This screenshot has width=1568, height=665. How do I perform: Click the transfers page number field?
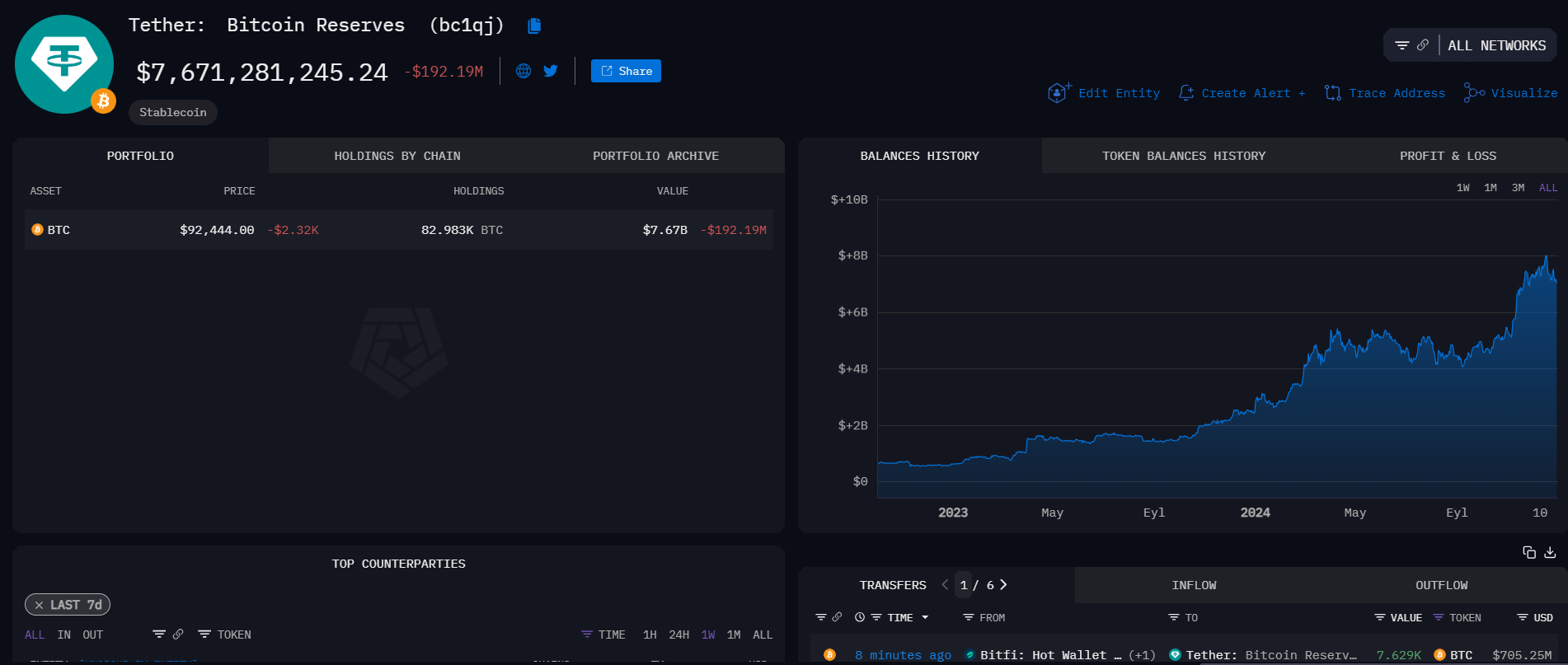coord(964,585)
